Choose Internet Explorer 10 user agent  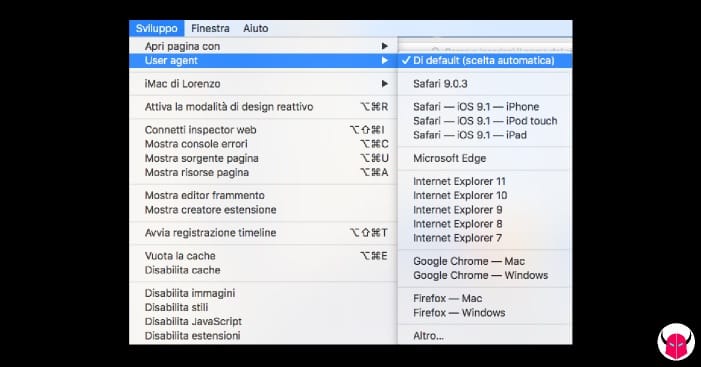[485, 195]
